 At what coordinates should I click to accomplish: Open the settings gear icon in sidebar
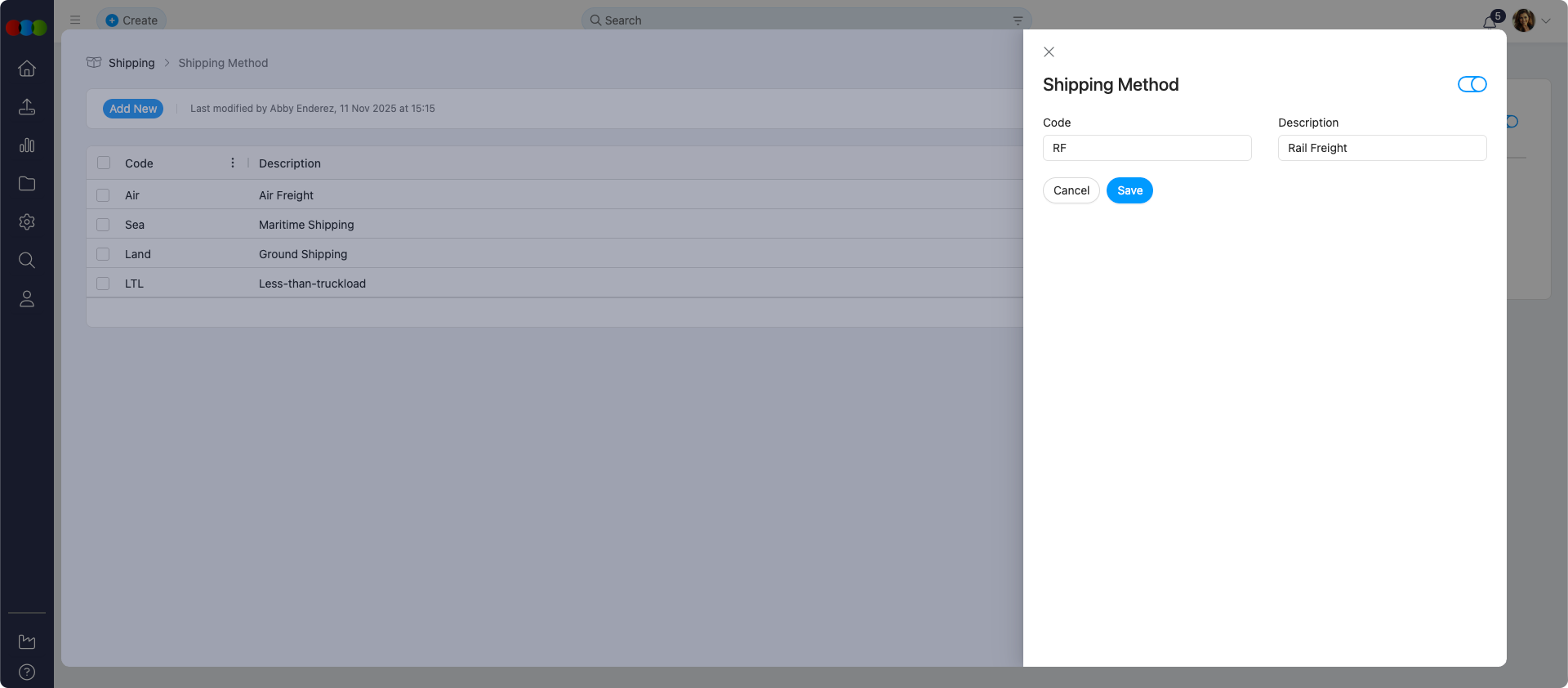tap(27, 222)
